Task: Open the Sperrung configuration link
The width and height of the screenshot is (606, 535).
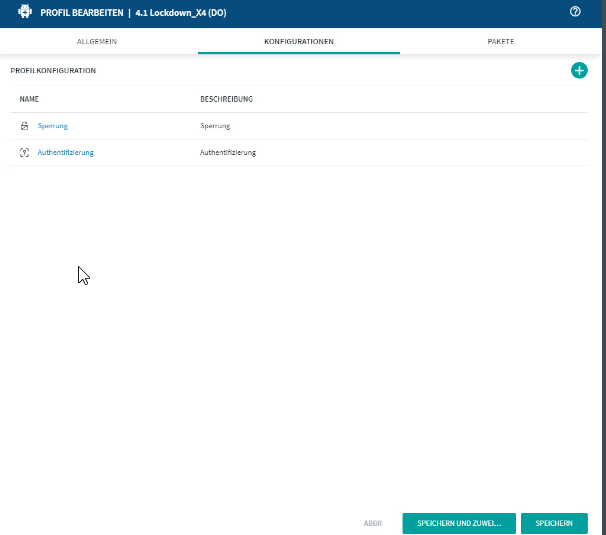Action: [52, 126]
